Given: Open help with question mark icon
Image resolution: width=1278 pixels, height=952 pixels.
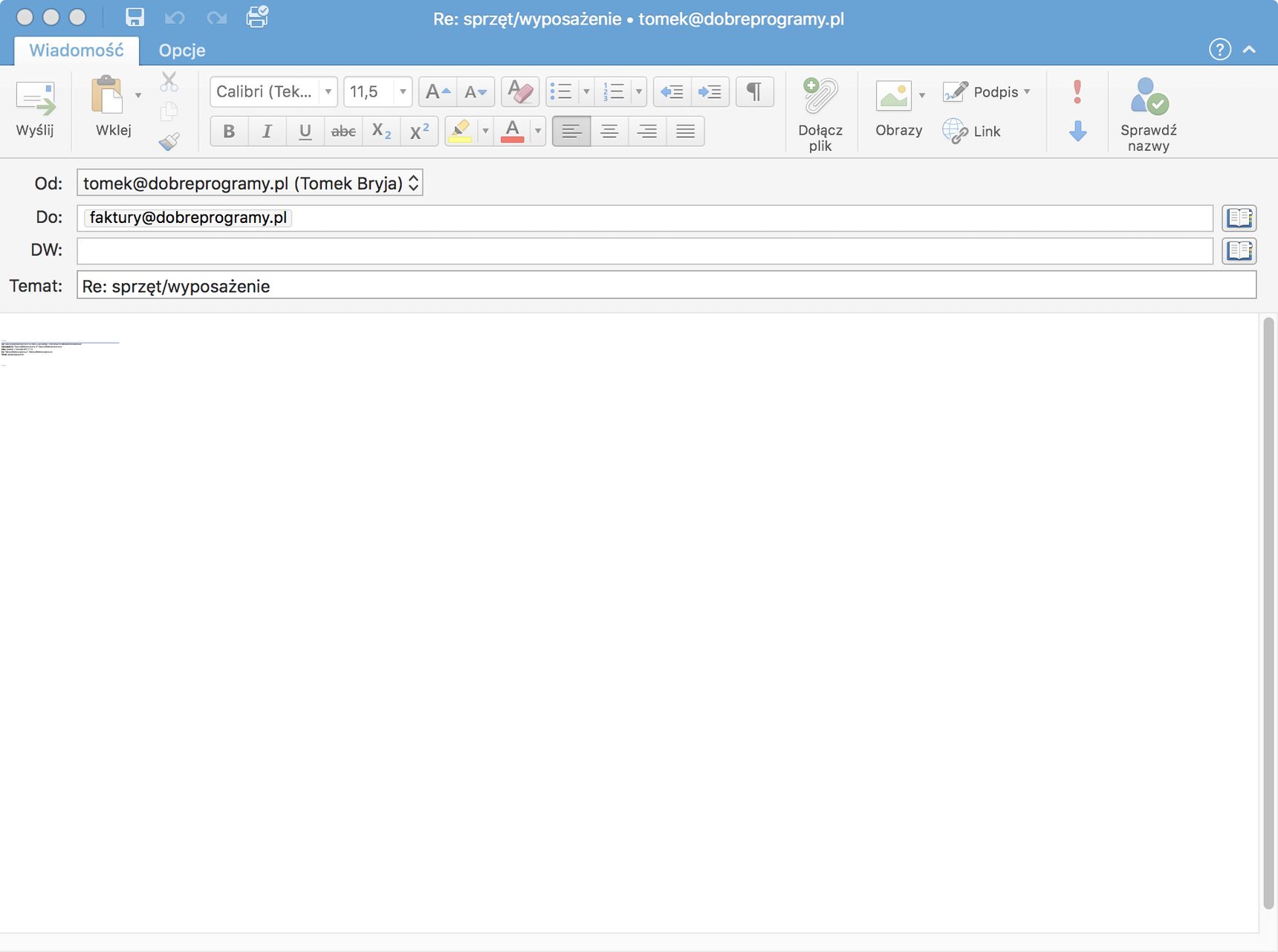Looking at the screenshot, I should [1220, 49].
